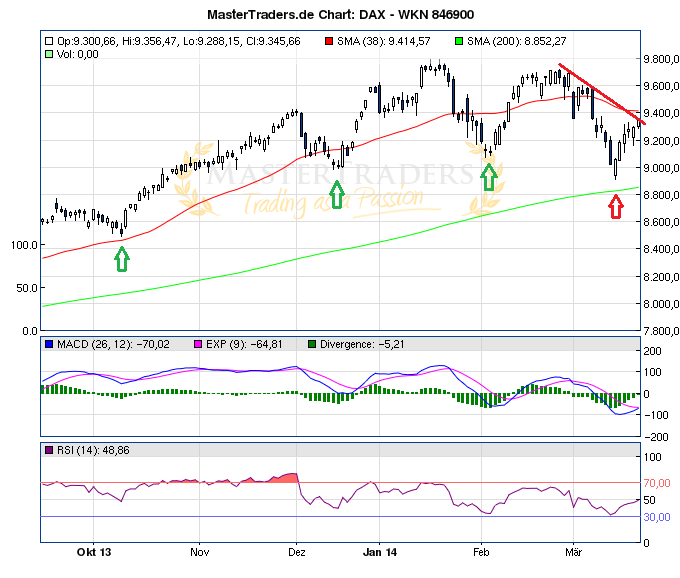Click the 'SMA (38): 9.414,57' label

[x=384, y=41]
